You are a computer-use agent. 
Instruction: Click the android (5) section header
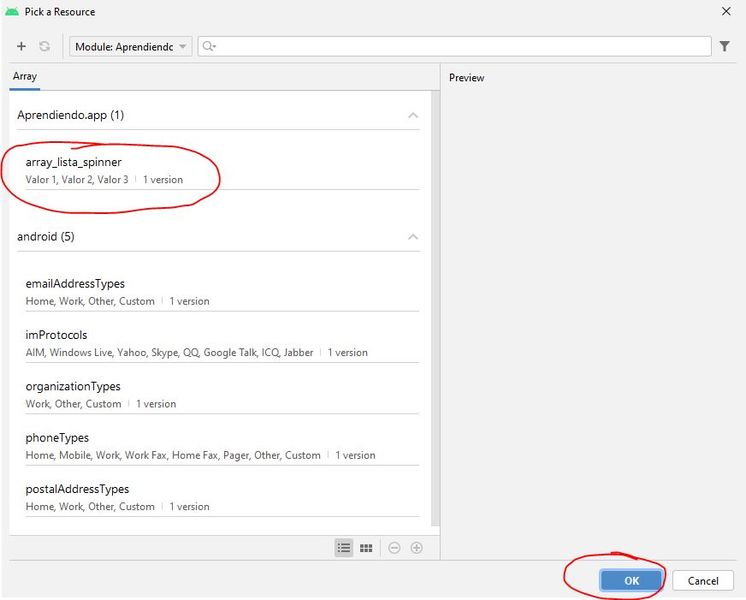[x=218, y=236]
